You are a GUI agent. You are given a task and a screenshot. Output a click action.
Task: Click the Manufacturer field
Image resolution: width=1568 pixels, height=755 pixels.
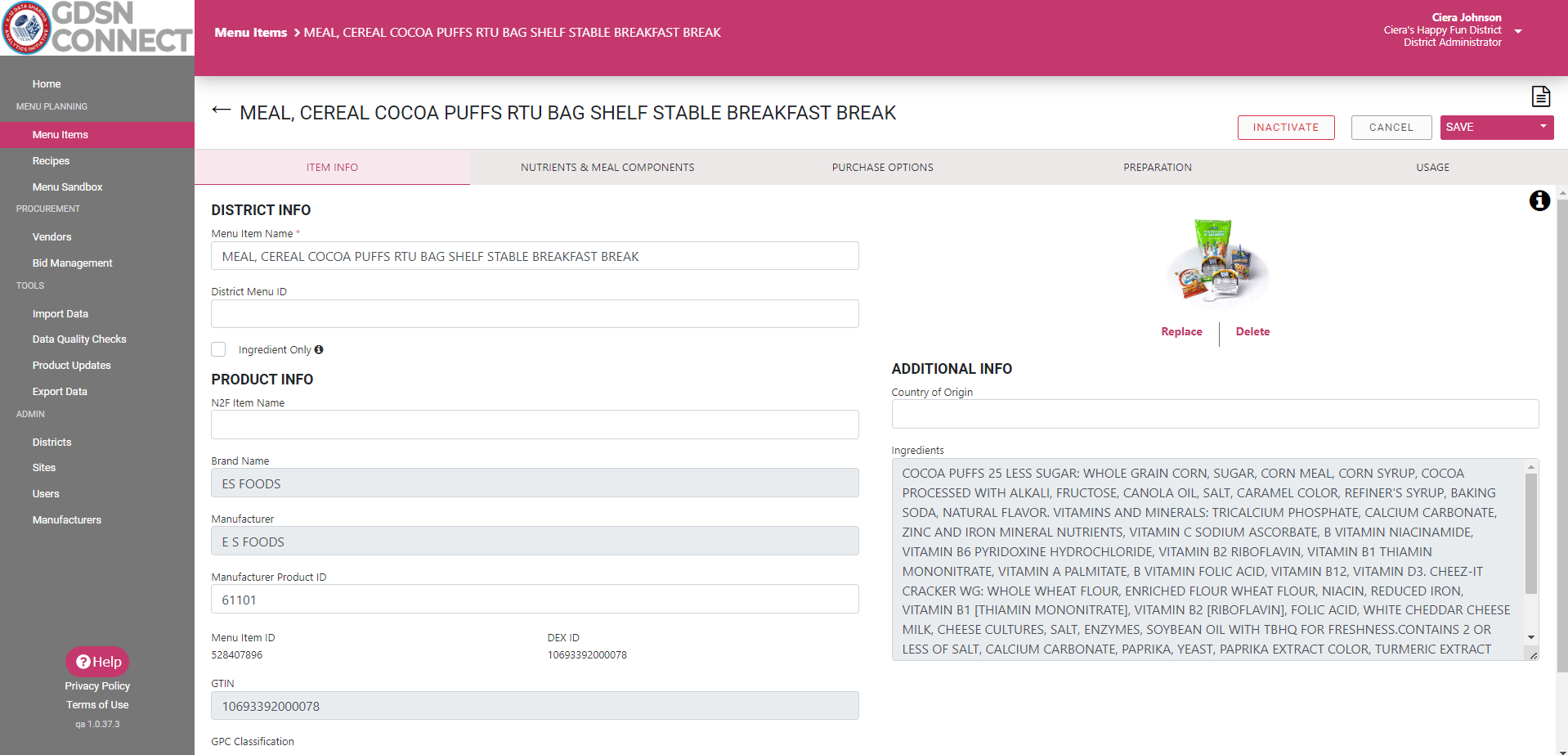click(535, 541)
